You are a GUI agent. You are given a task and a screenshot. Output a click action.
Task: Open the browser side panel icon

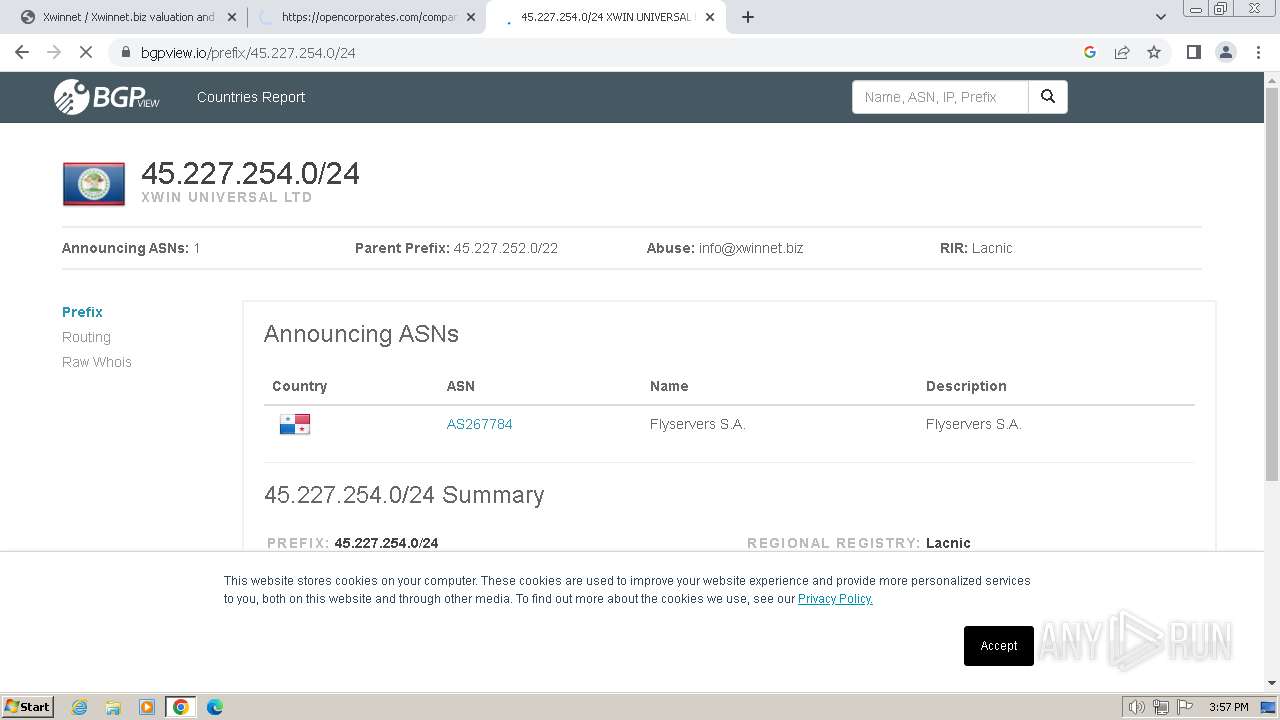click(x=1193, y=52)
